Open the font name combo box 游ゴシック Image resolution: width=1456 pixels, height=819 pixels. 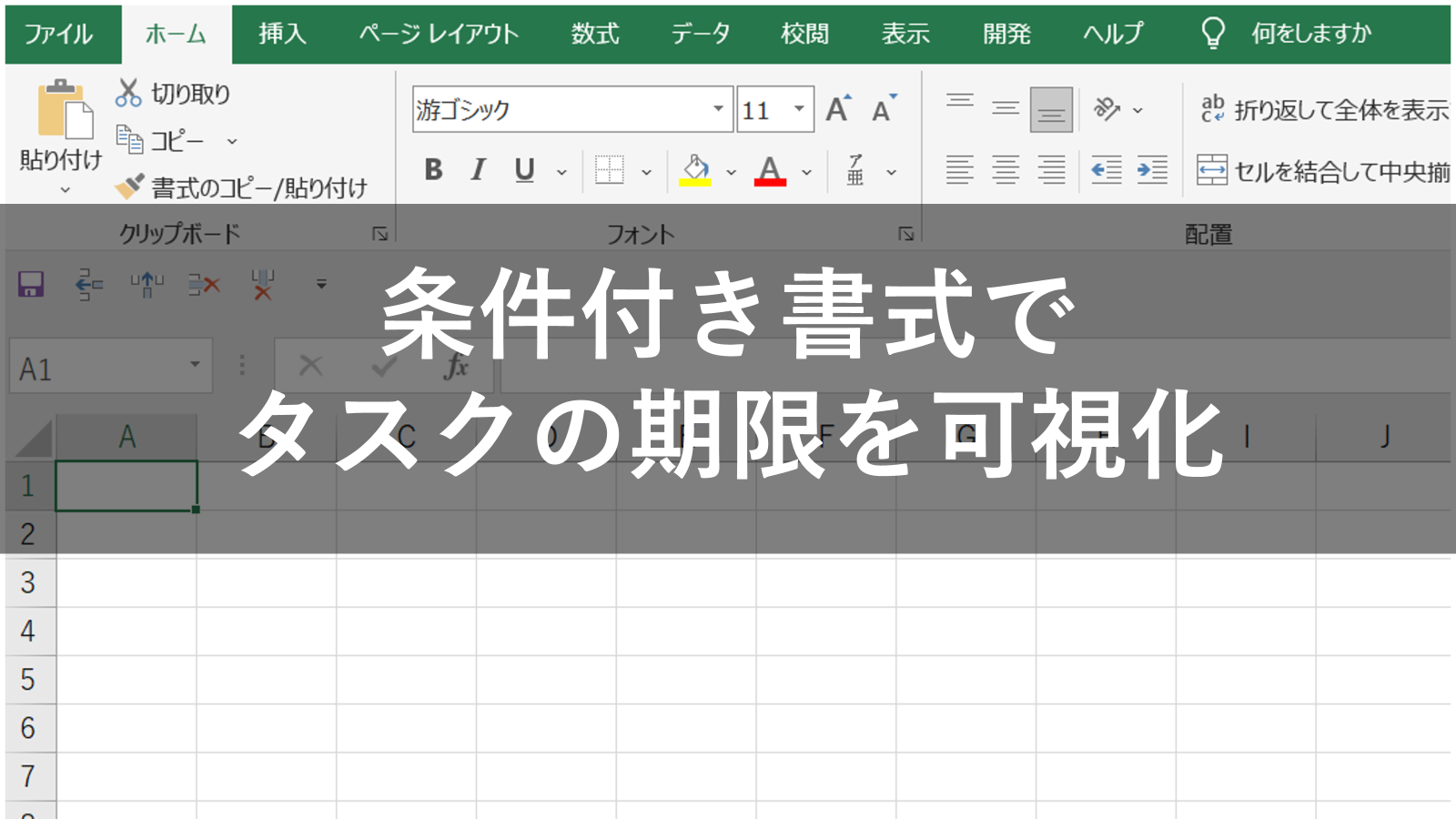(x=571, y=109)
